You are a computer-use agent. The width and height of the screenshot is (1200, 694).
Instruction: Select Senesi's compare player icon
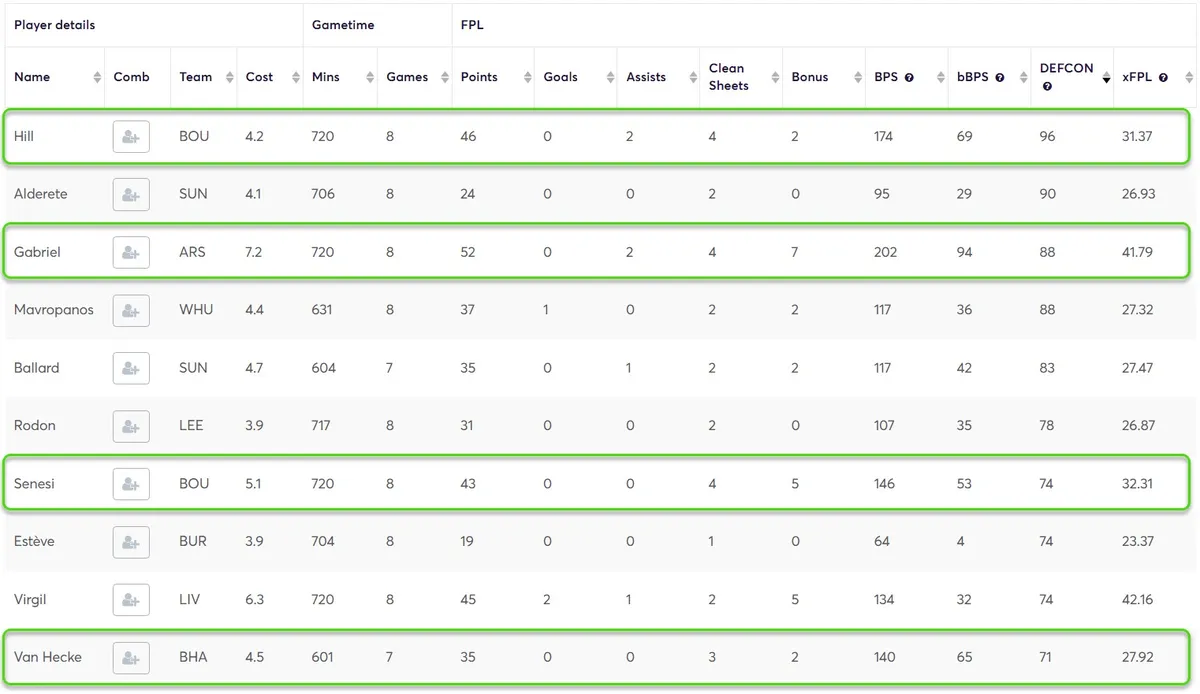click(x=131, y=484)
